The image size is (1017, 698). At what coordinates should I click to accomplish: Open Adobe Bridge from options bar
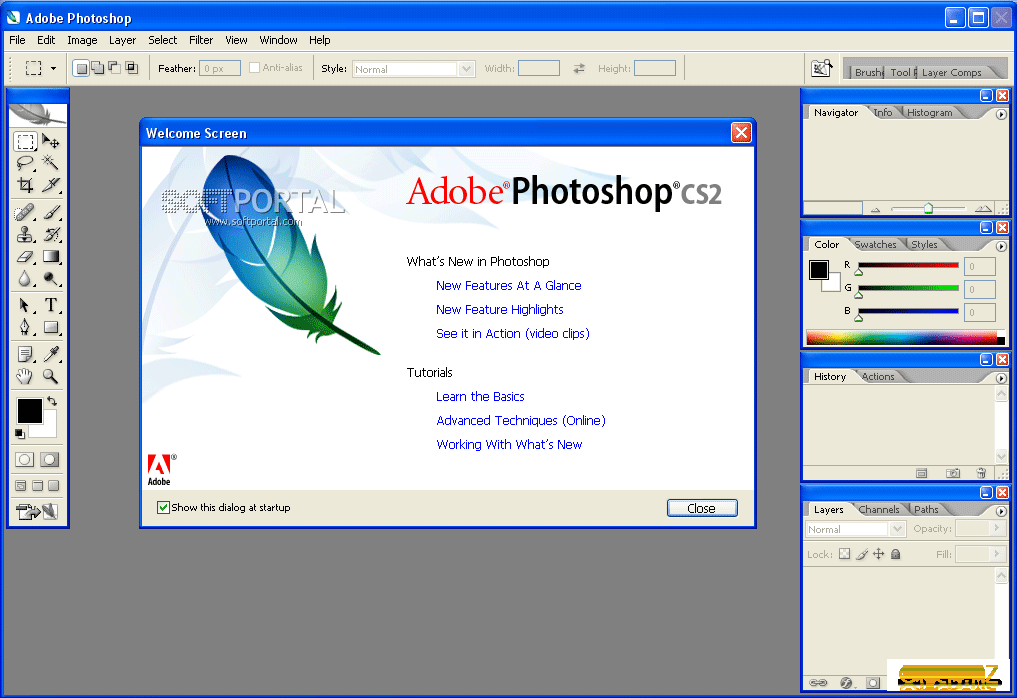click(x=822, y=68)
